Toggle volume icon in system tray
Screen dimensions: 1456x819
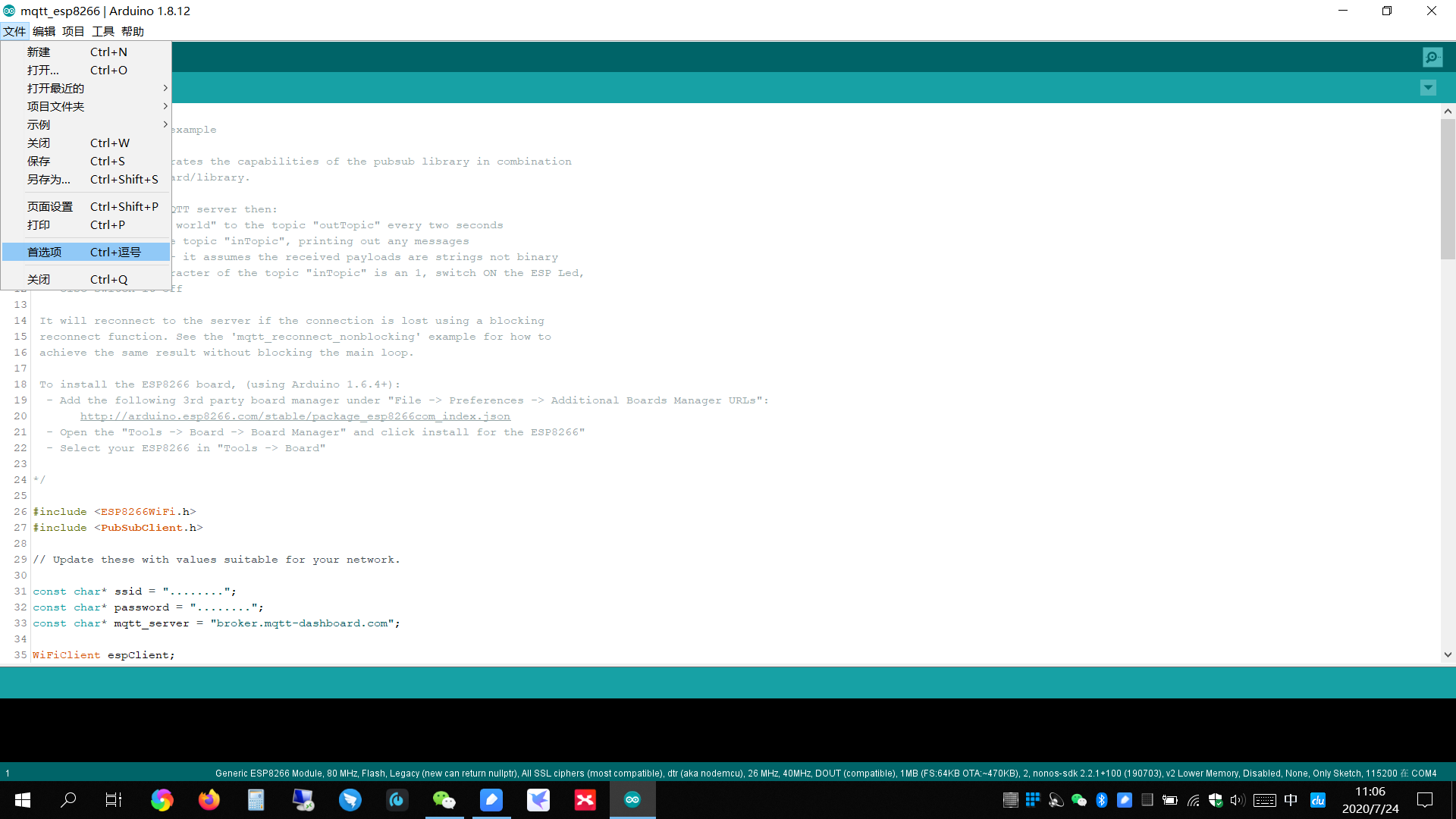coord(1238,799)
